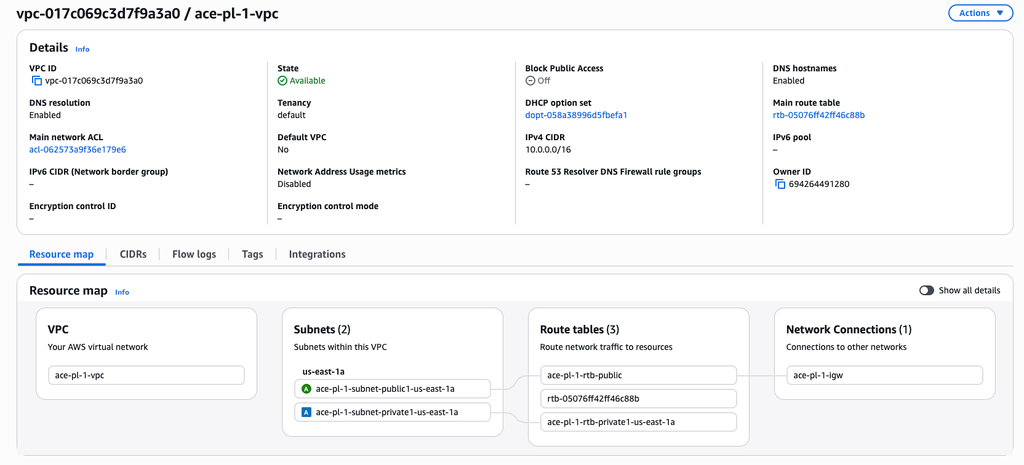This screenshot has width=1024, height=465.
Task: Copy the Owner ID with the copy icon
Action: click(x=780, y=184)
